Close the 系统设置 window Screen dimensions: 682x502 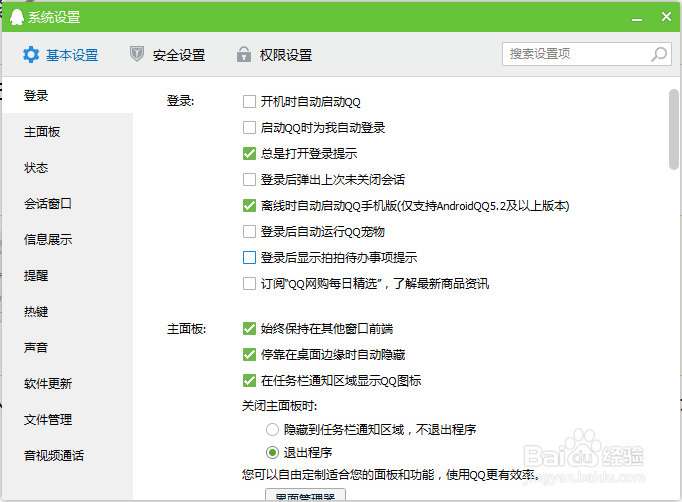[666, 17]
